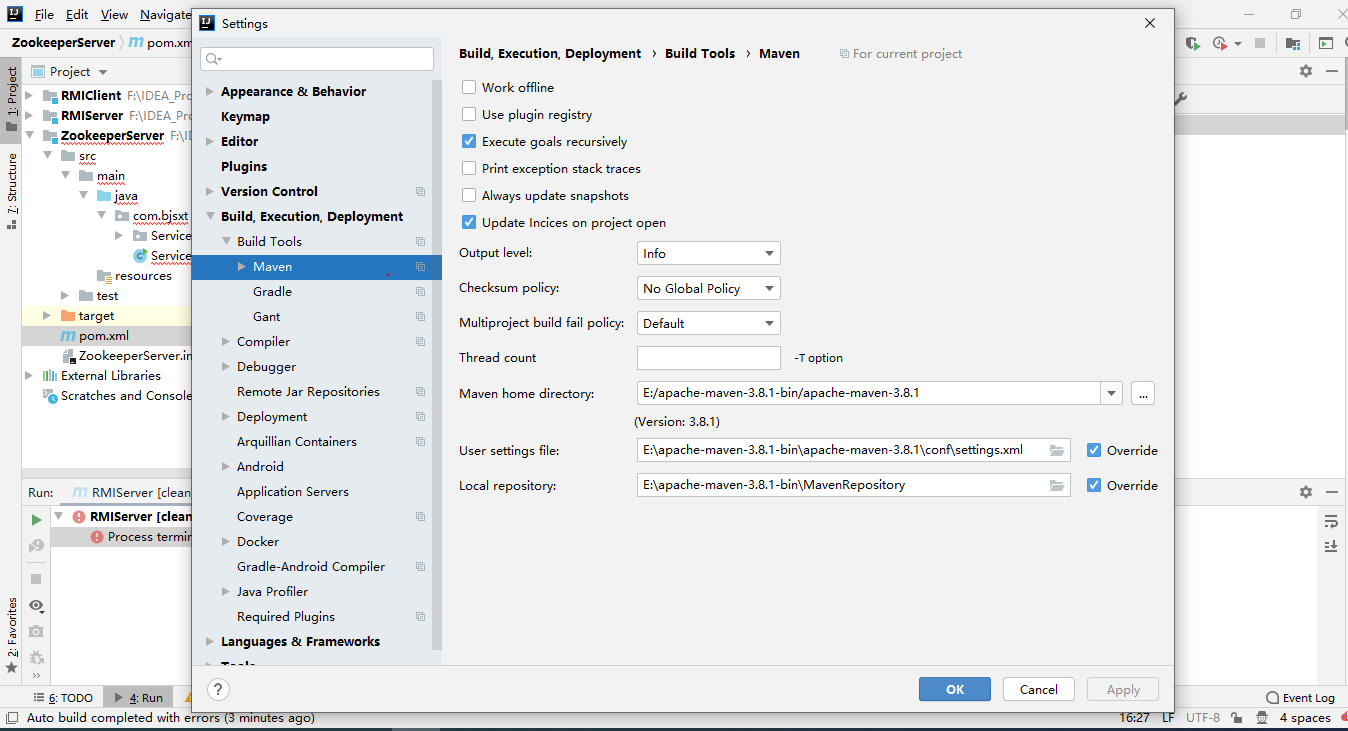Toggle soft-wrap icon in Run panel
1348x731 pixels.
1331,521
